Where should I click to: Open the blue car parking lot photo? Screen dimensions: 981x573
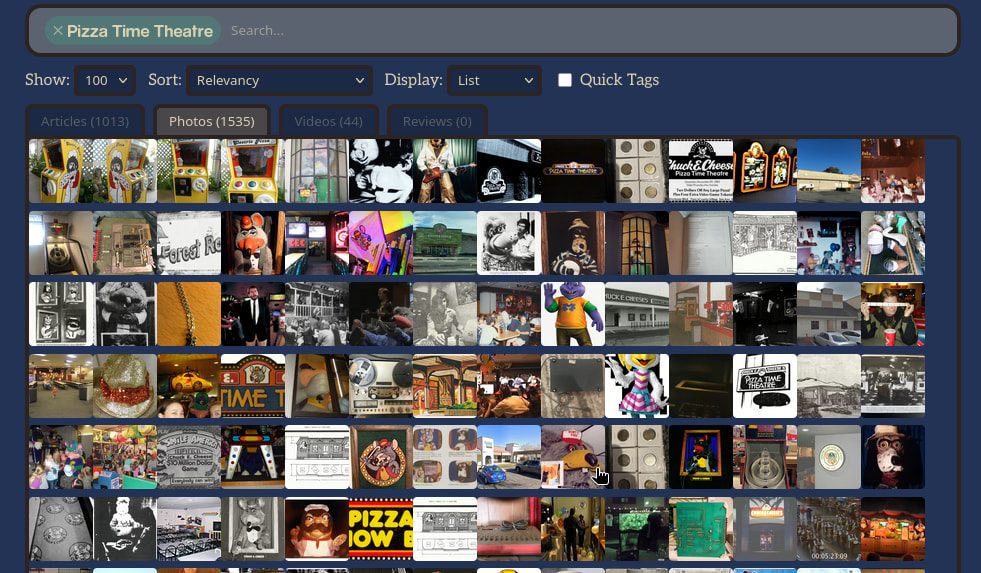tap(509, 458)
